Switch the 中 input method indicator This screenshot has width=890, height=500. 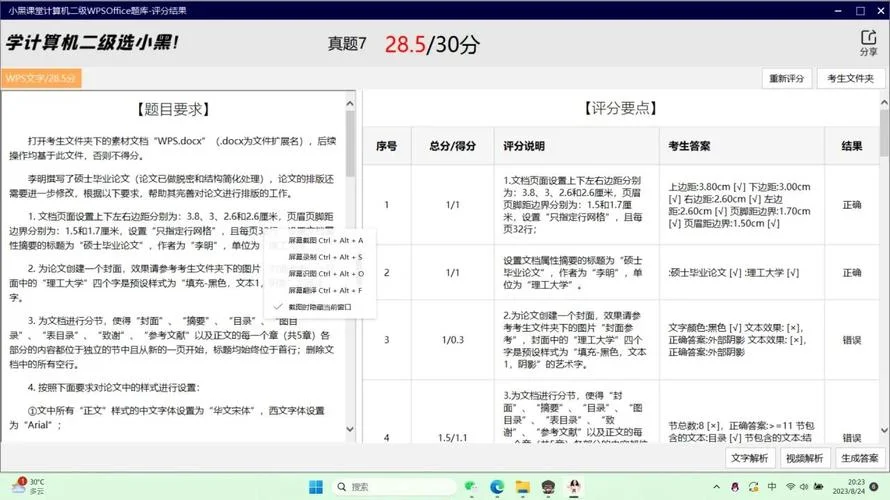point(772,487)
